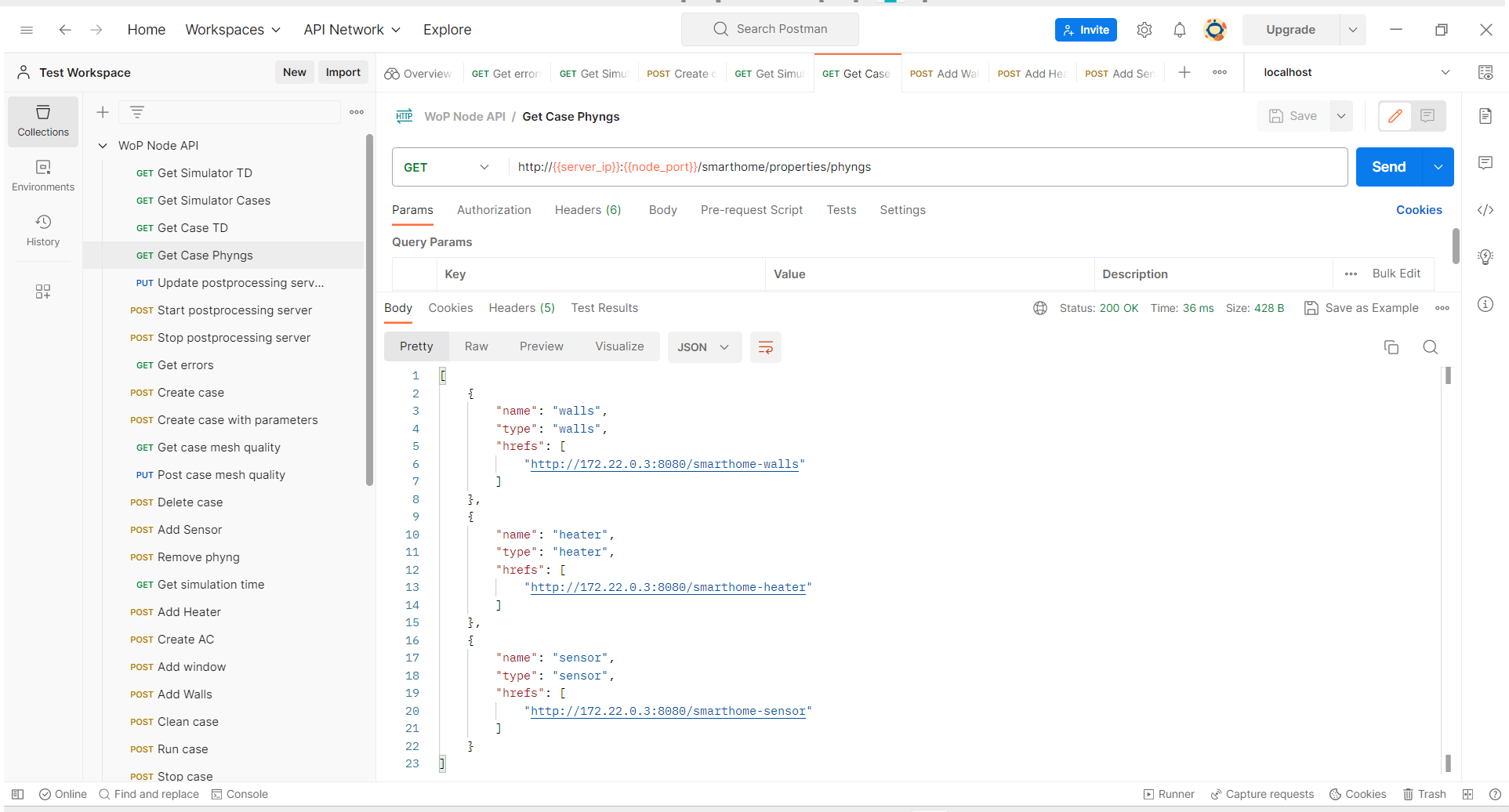Click the collections list scrollbar
Image resolution: width=1509 pixels, height=812 pixels.
point(369,310)
